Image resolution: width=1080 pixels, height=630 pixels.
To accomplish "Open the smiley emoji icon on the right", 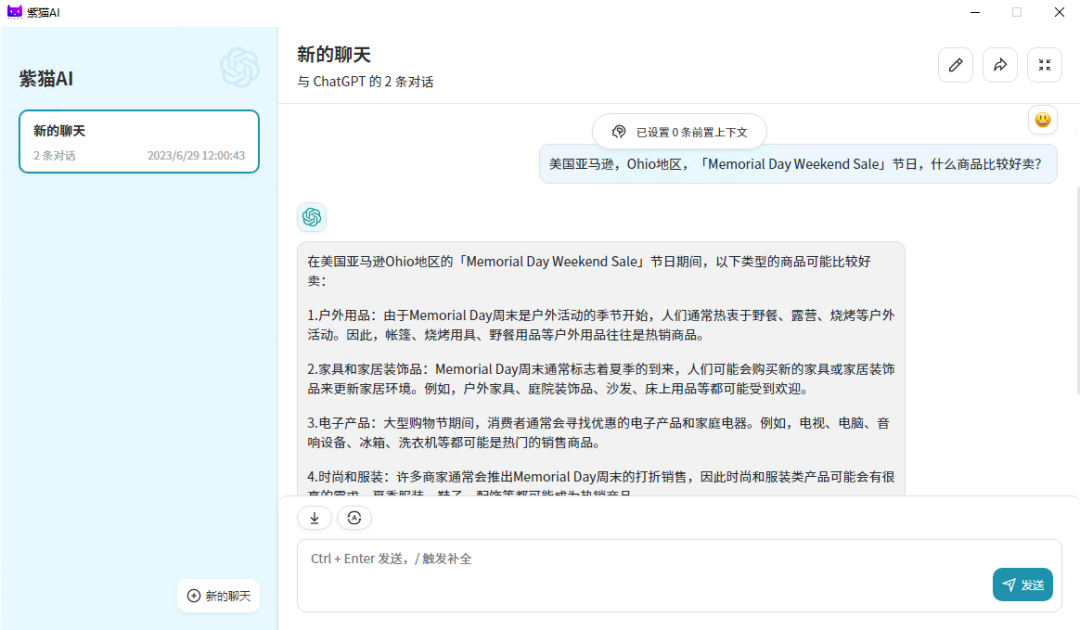I will (x=1042, y=119).
